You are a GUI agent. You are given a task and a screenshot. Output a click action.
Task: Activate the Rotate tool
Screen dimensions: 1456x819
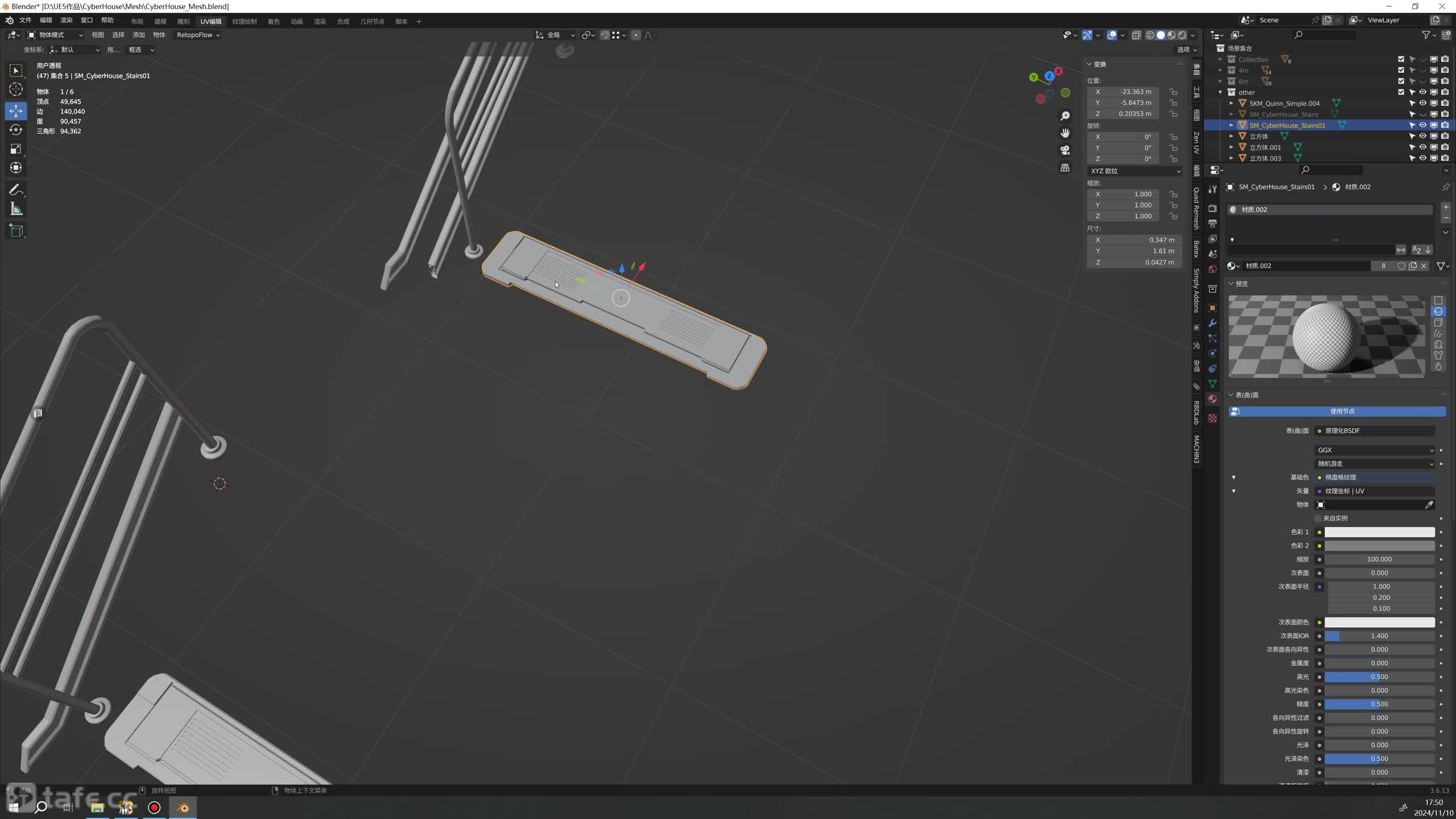tap(16, 130)
